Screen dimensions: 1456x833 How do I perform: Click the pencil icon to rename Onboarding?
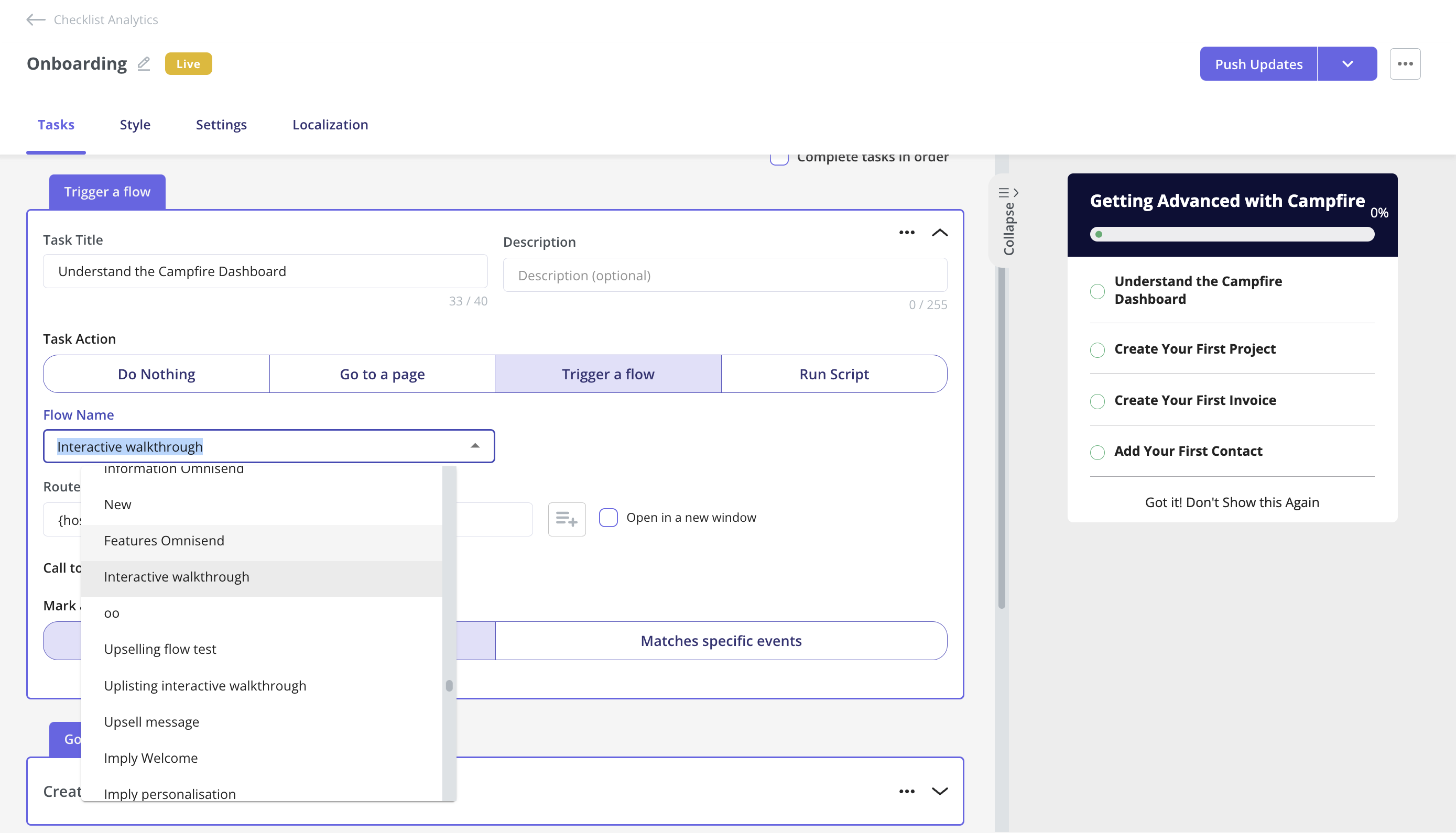[x=143, y=63]
